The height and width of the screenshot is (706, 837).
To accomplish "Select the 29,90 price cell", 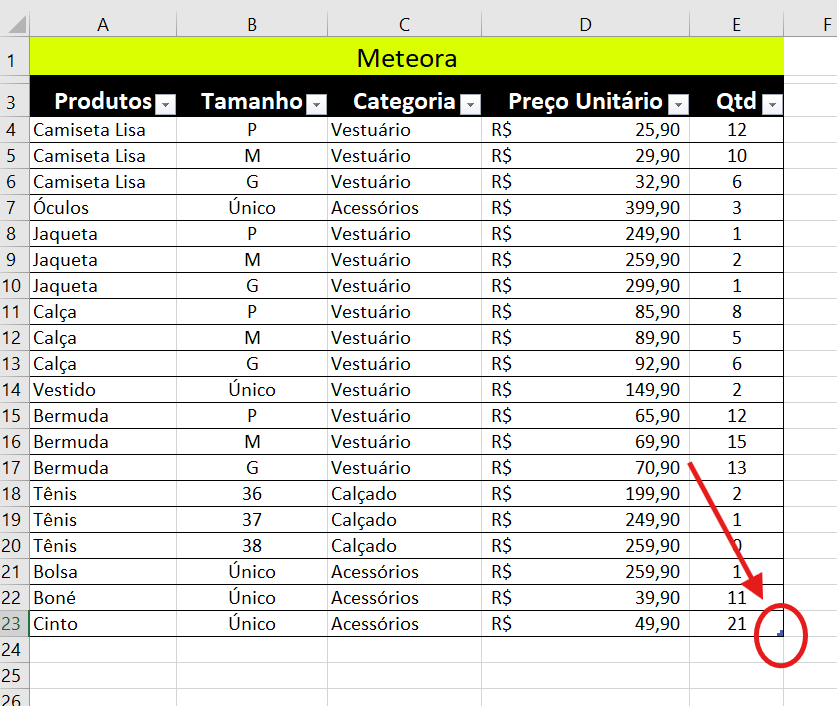I will (586, 156).
